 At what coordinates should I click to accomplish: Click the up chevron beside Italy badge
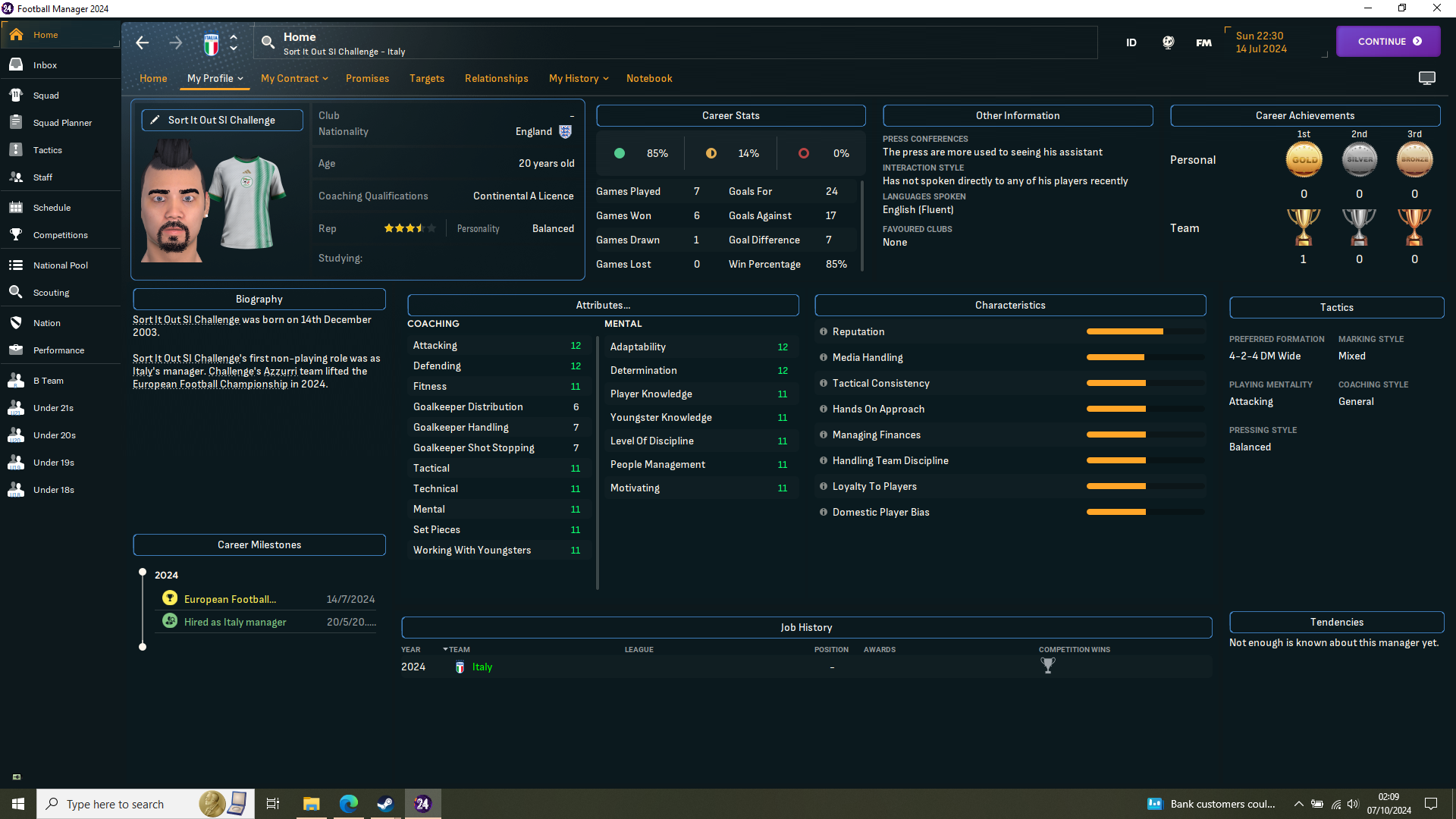click(x=234, y=36)
